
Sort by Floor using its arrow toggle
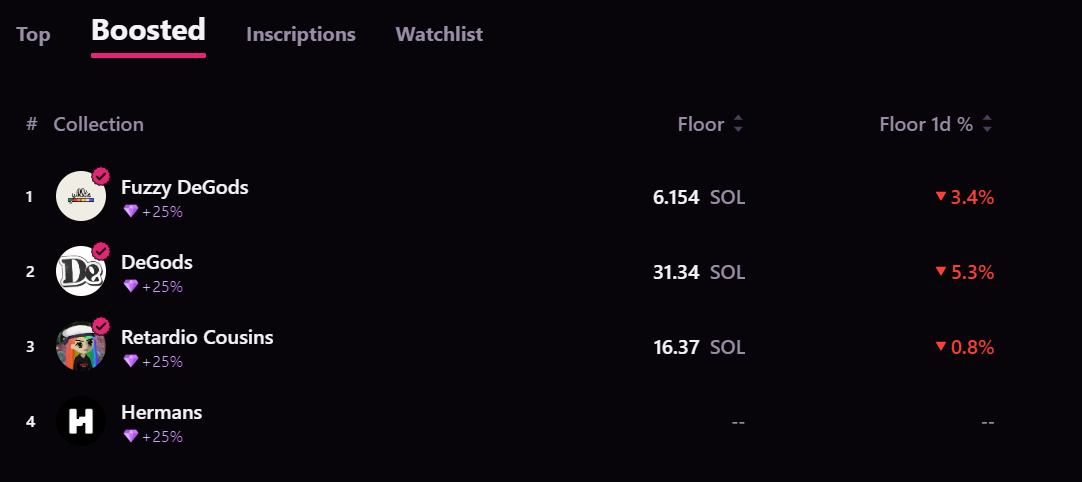(738, 124)
